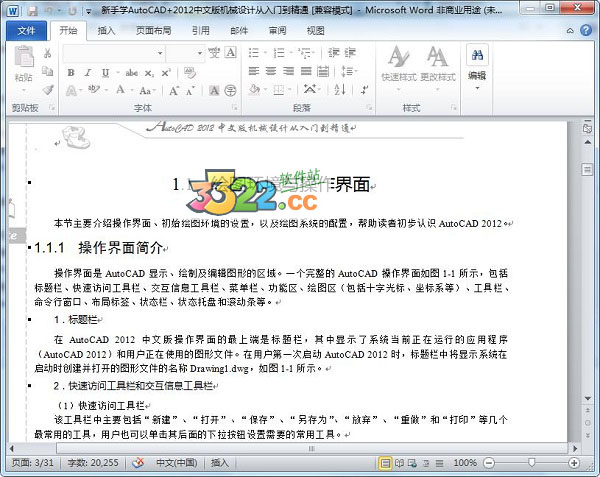Image resolution: width=600 pixels, height=477 pixels.
Task: Switch to the Review tab
Action: [x=277, y=31]
